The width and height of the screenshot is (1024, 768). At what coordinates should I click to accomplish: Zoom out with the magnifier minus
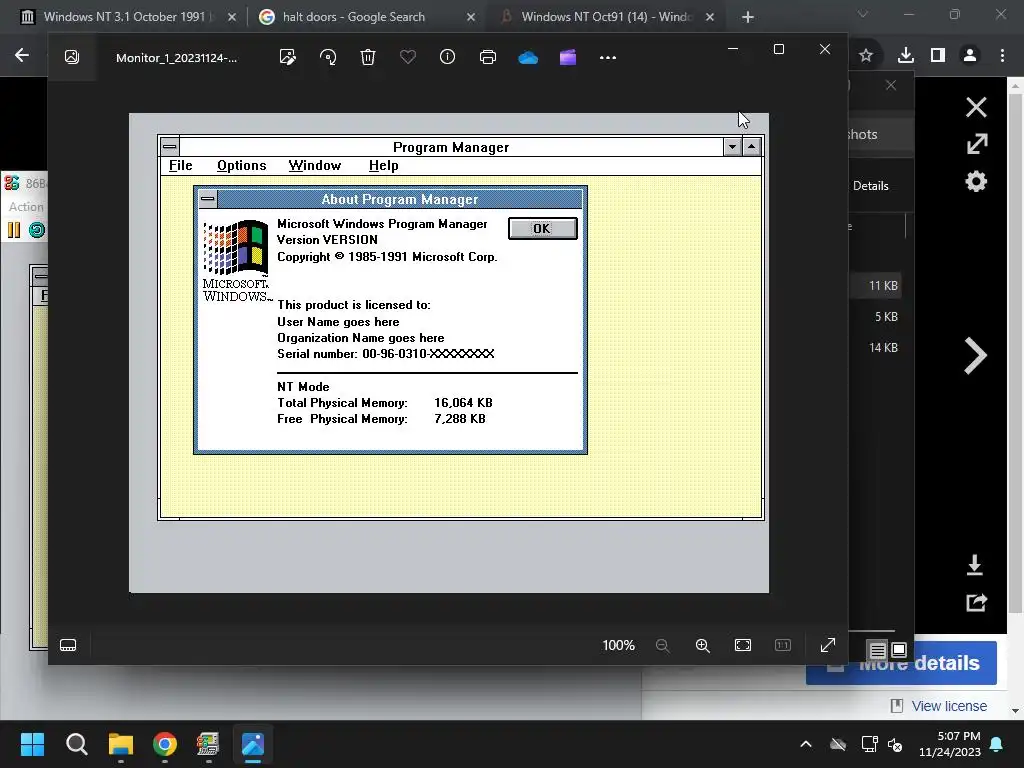(x=662, y=645)
